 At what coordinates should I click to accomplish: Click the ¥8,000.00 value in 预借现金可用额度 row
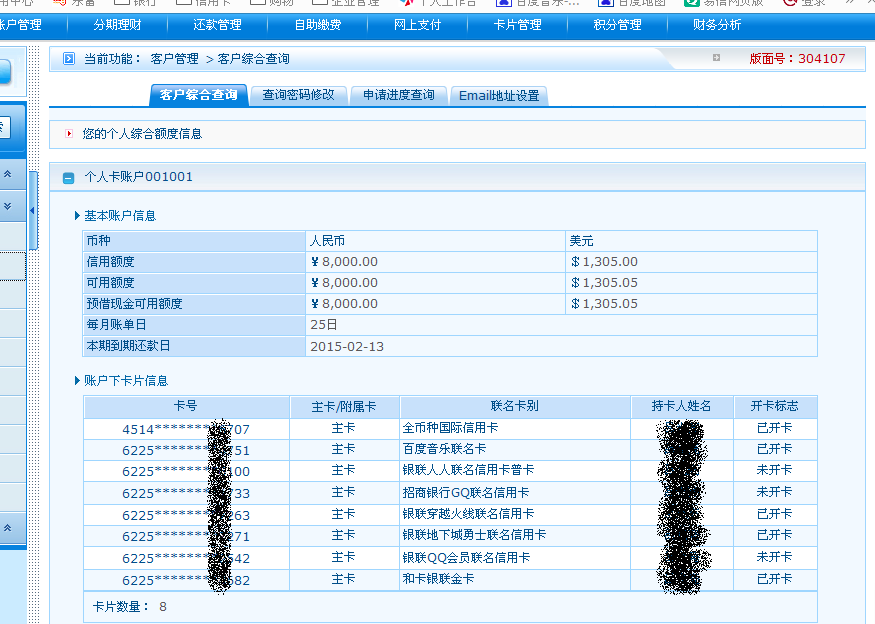tap(344, 304)
